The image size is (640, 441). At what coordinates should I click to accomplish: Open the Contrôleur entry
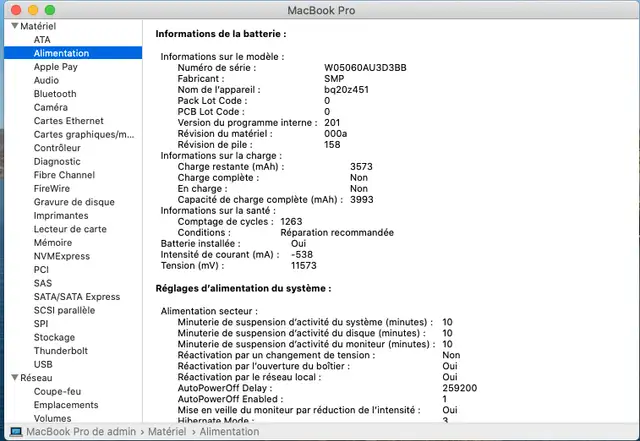[57, 148]
